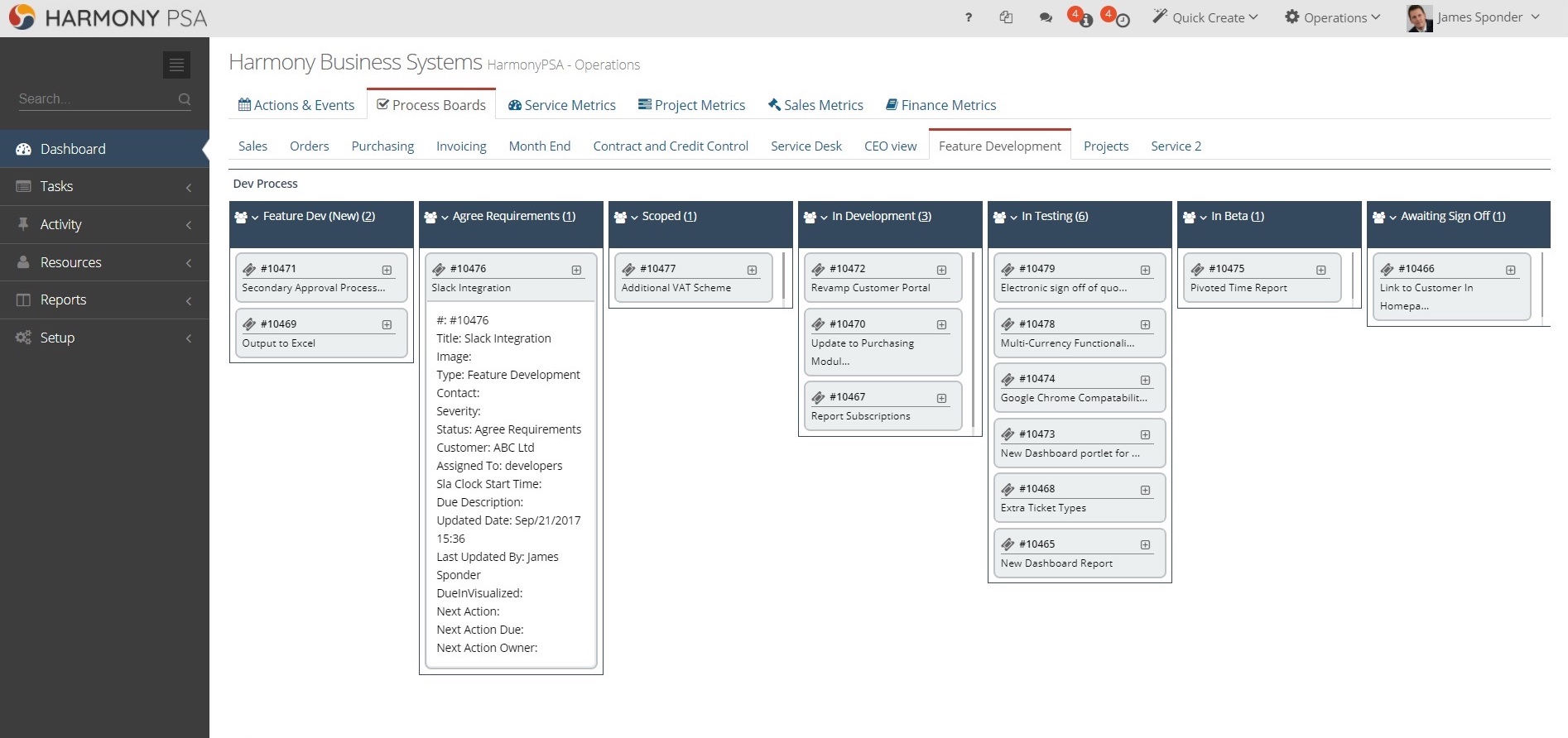The width and height of the screenshot is (1568, 738).
Task: Click the Harmony PSA logo
Action: click(x=108, y=18)
